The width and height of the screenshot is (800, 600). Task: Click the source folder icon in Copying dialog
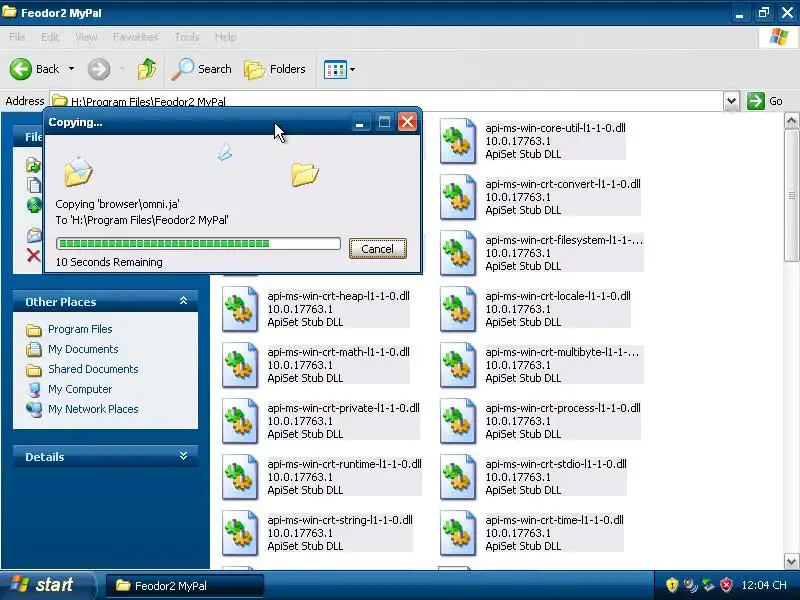pyautogui.click(x=78, y=171)
